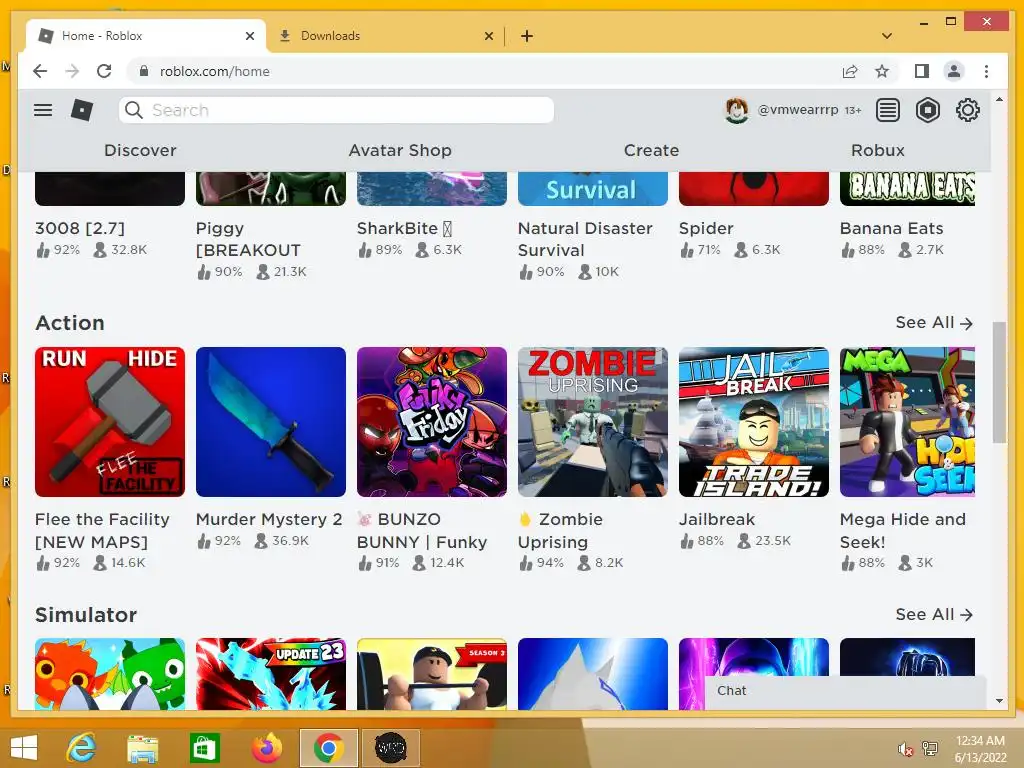Viewport: 1024px width, 768px height.
Task: Open the Flee the Facility thumbnail
Action: click(x=110, y=422)
